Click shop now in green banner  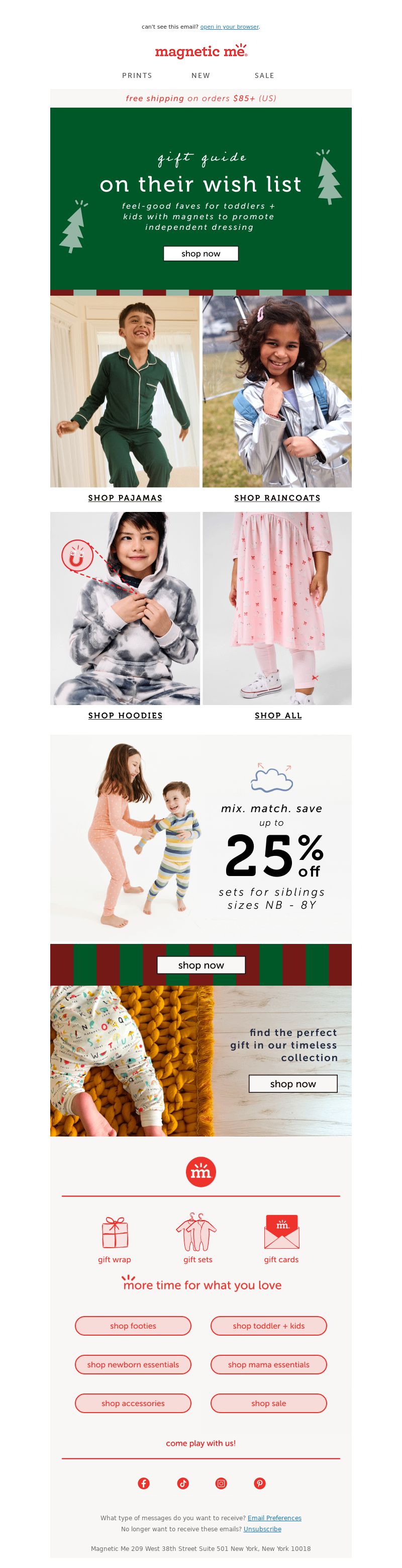pos(200,253)
